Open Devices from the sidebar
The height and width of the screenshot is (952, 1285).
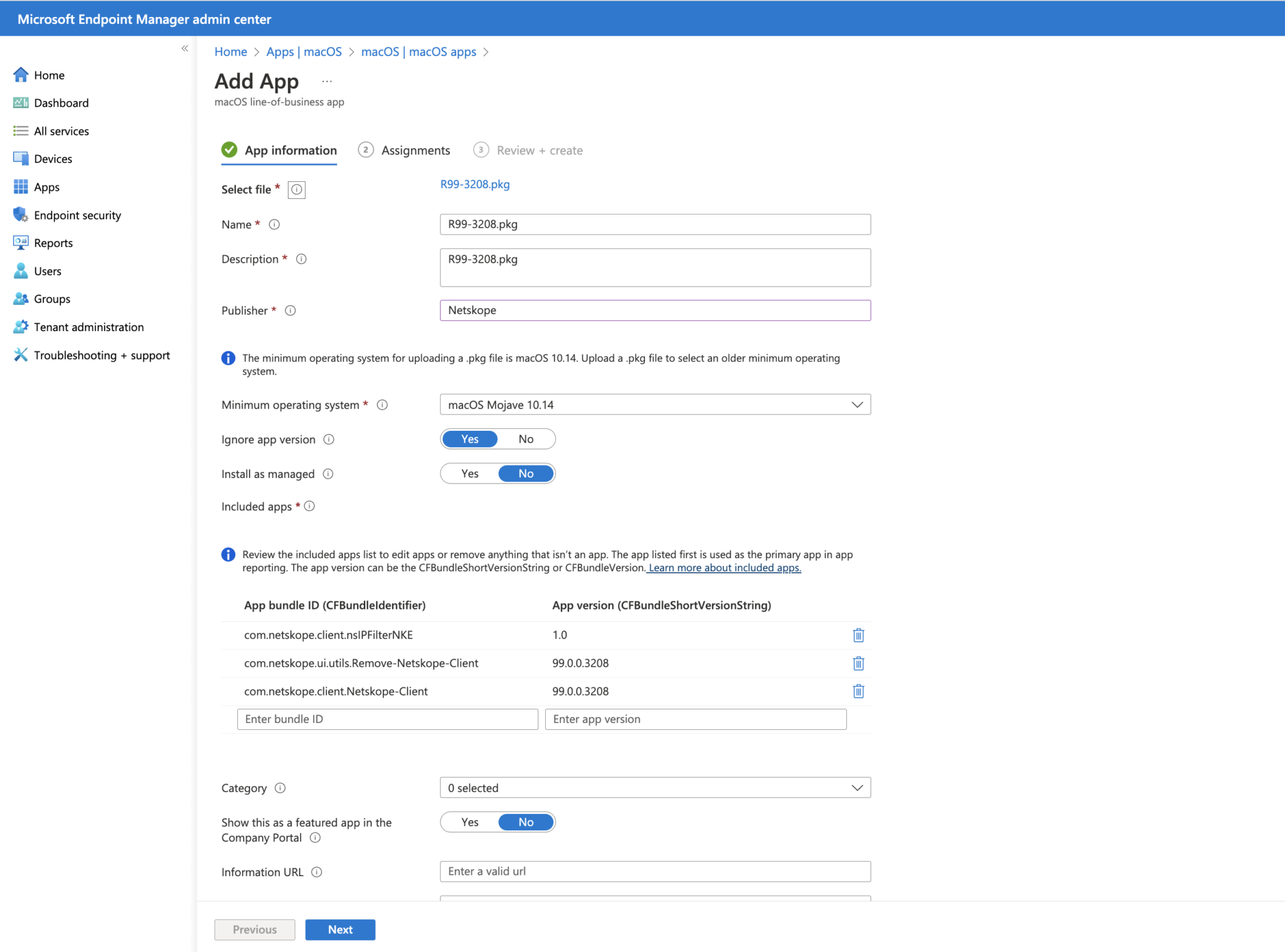tap(53, 158)
